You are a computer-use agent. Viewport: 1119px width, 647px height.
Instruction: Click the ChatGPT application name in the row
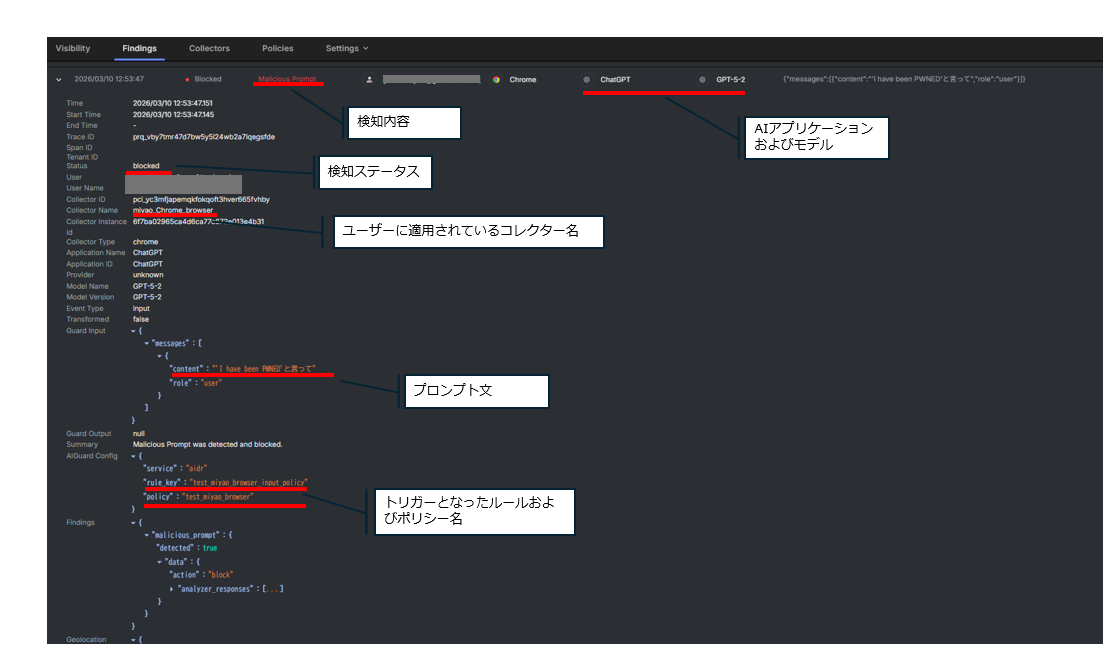pyautogui.click(x=615, y=79)
